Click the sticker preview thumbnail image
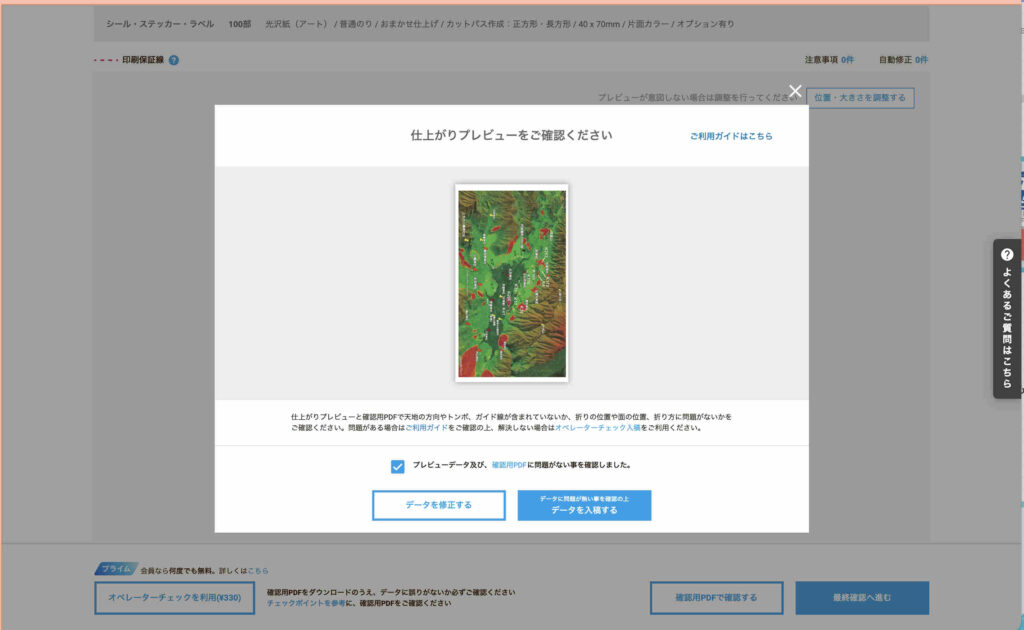The image size is (1024, 630). [x=511, y=283]
